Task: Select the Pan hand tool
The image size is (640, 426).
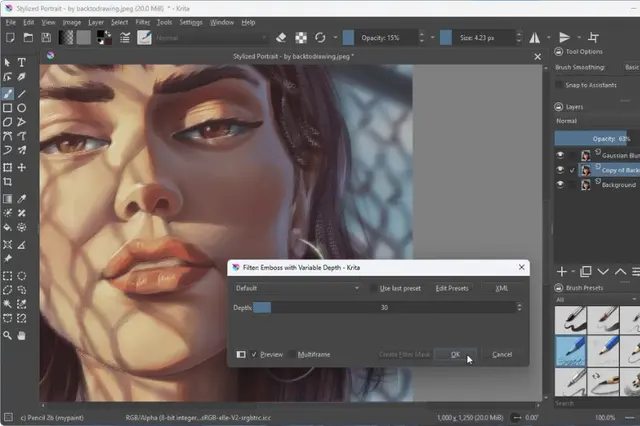Action: tap(22, 335)
